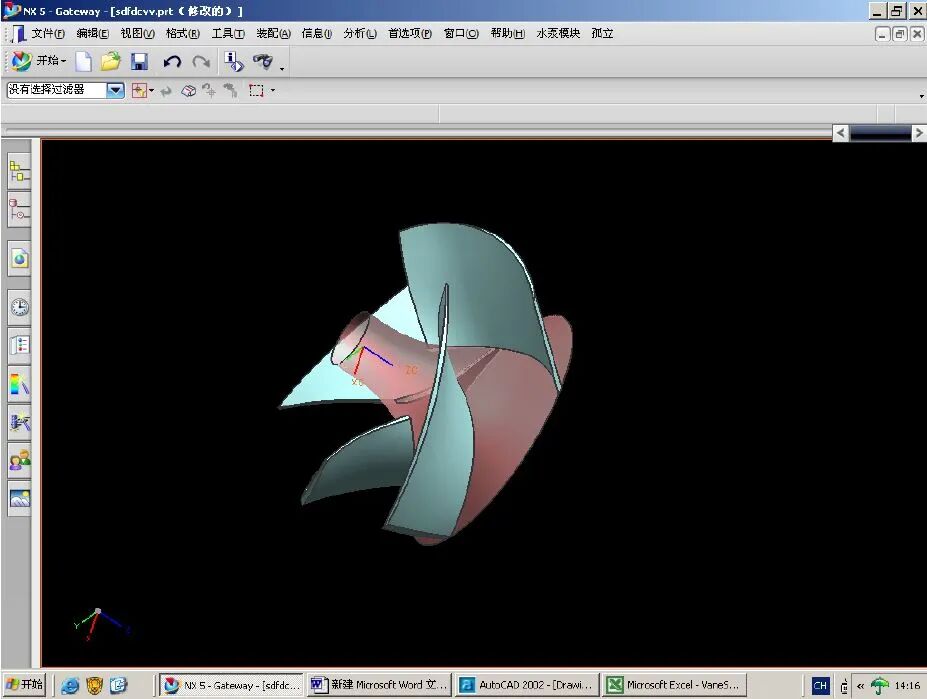Open the 孤立 menu
Viewport: 927px width, 699px height.
tap(602, 34)
